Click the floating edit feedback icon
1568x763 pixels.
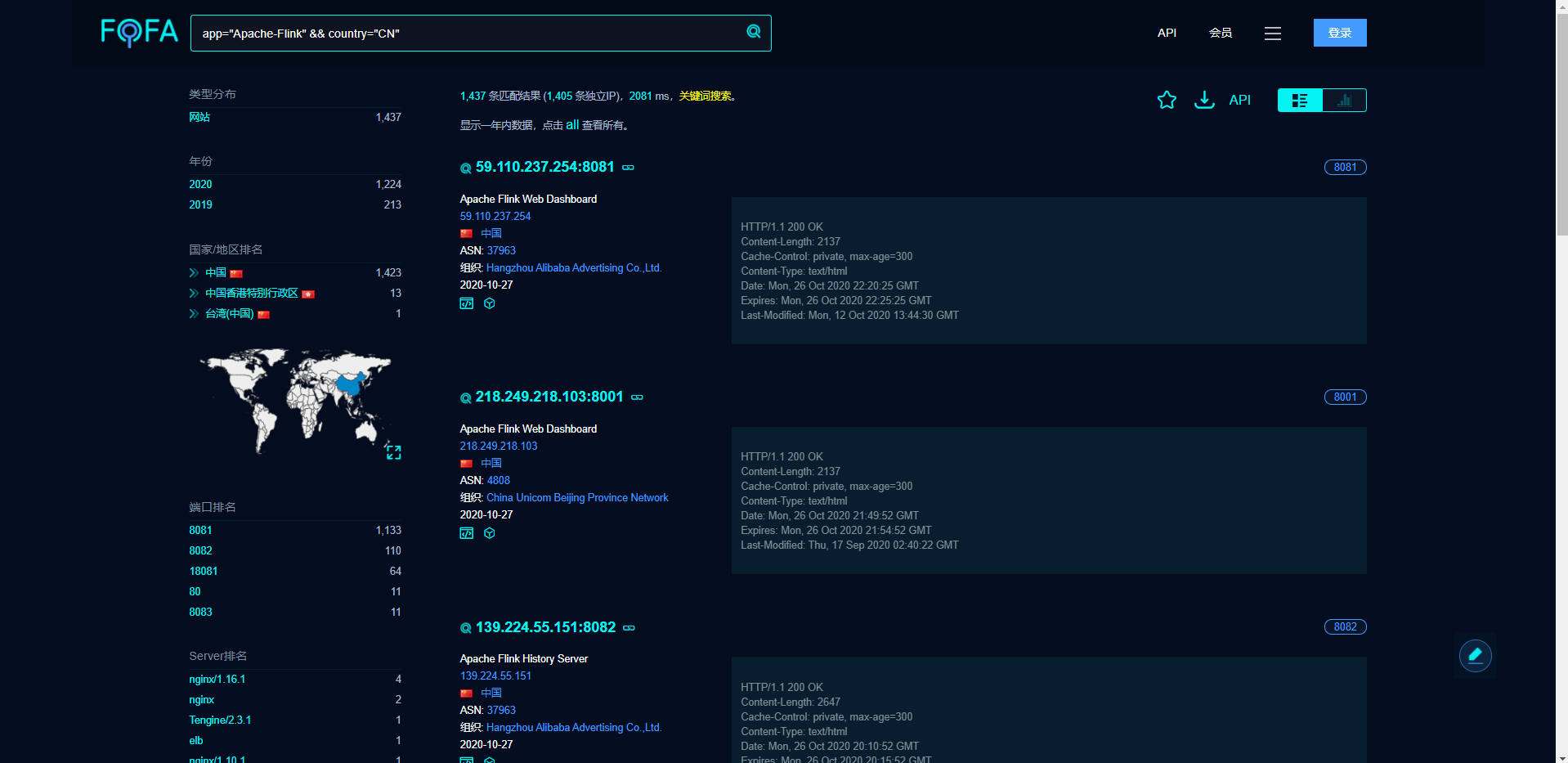1475,655
